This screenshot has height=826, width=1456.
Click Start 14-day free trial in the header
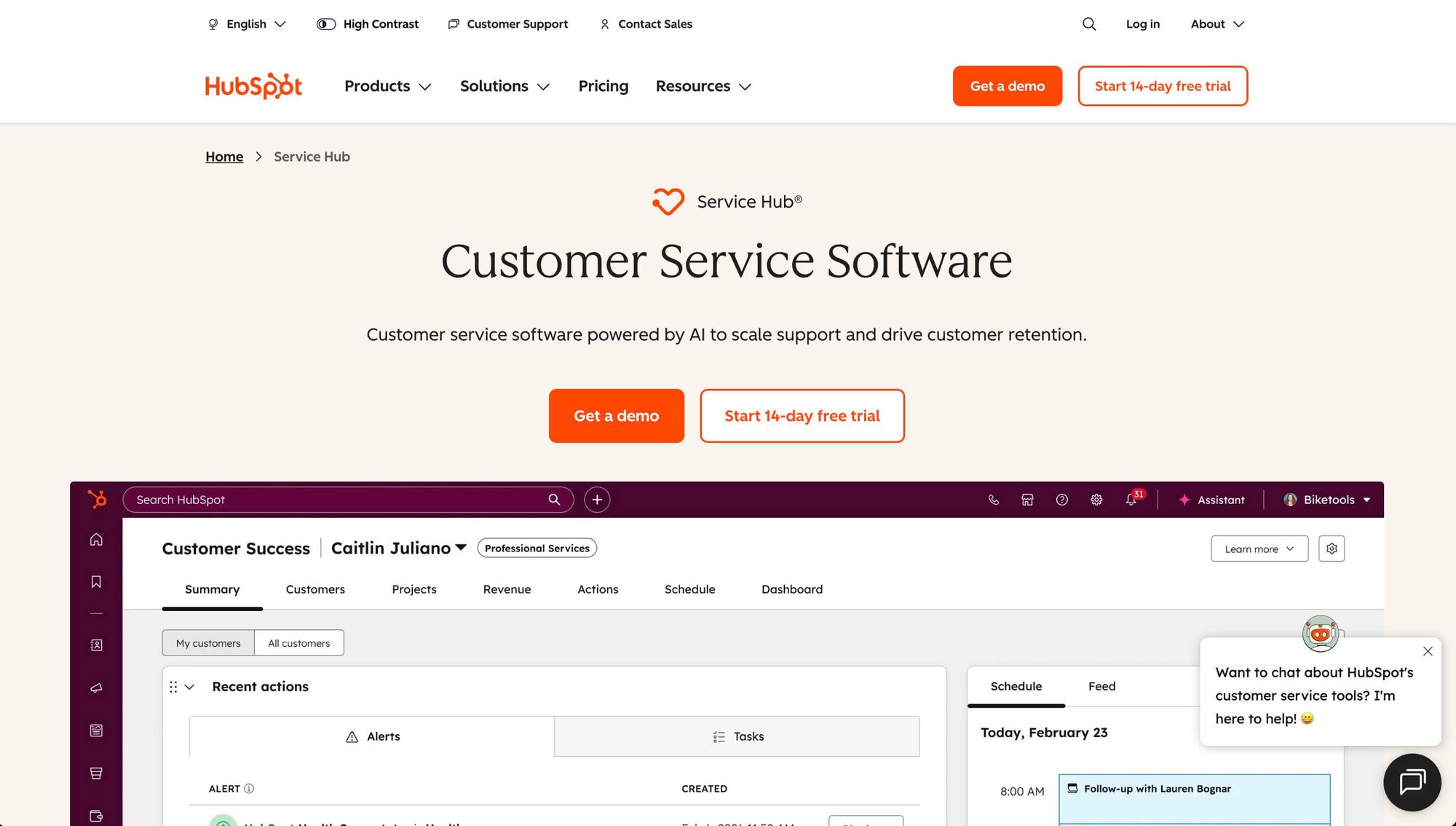pyautogui.click(x=1163, y=86)
